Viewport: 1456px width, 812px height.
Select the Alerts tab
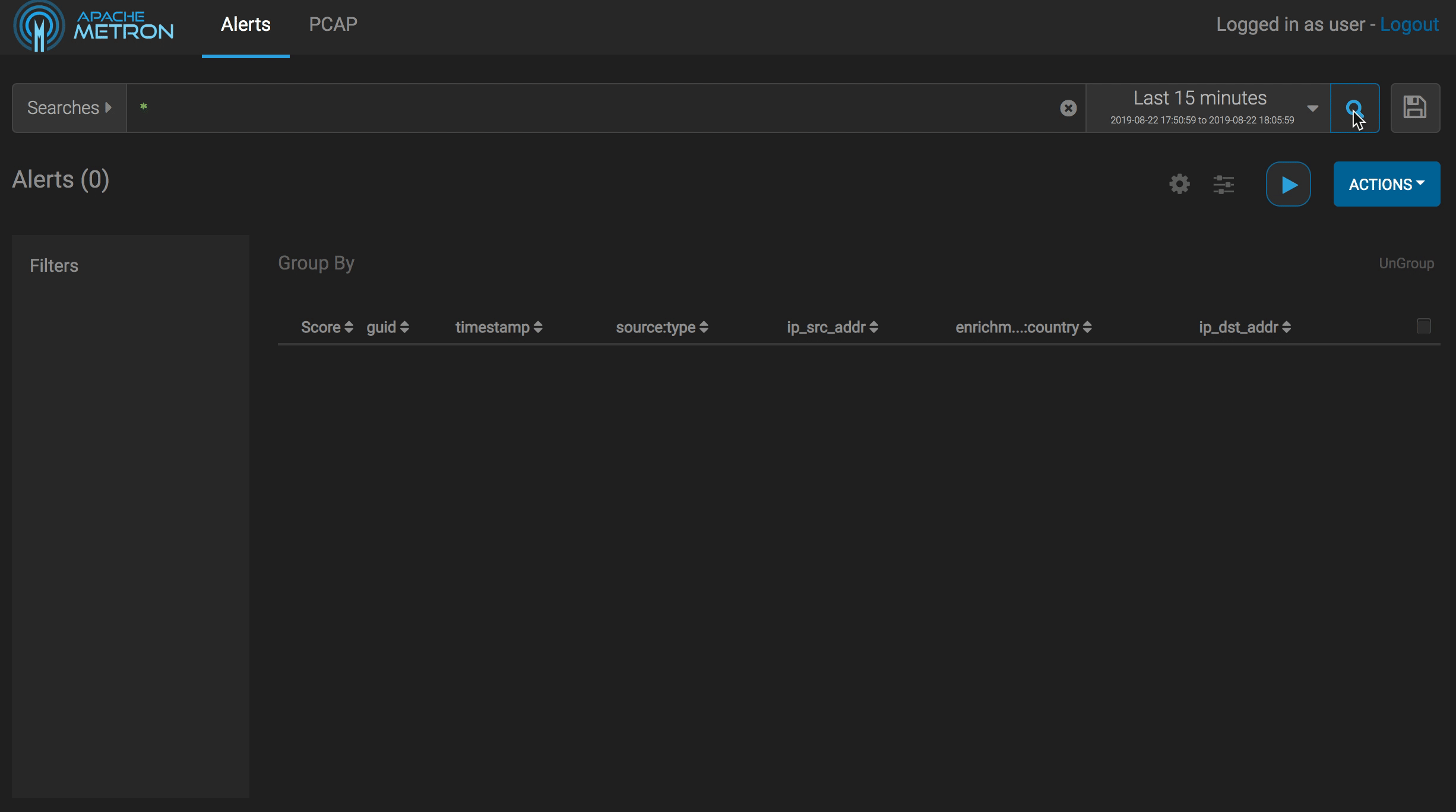245,24
